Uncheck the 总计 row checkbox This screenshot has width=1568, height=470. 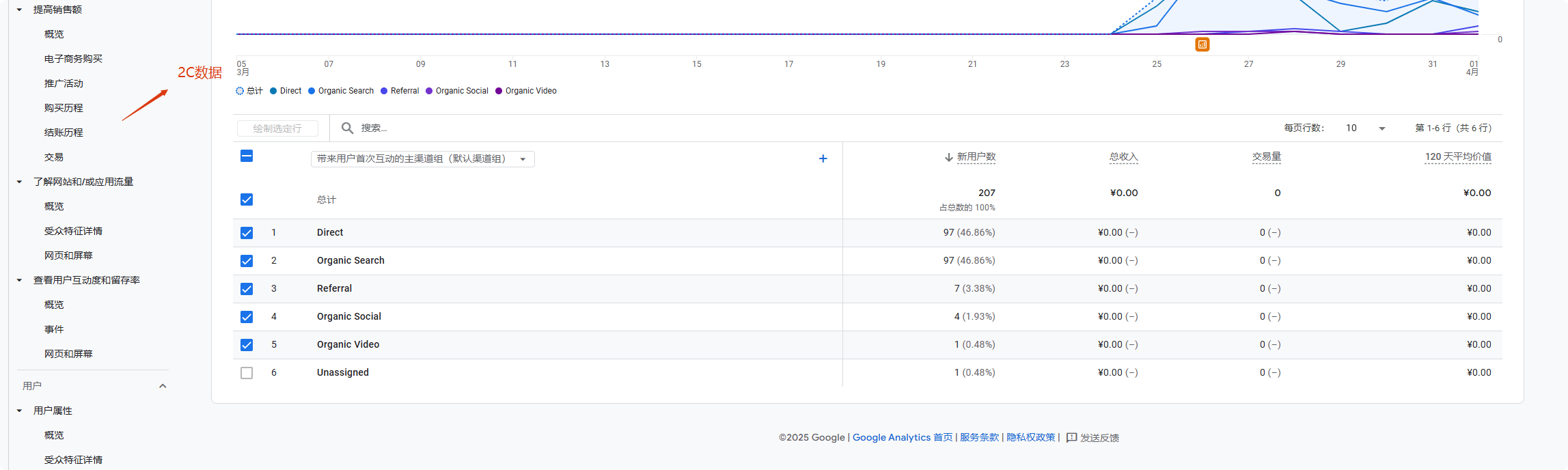[247, 199]
